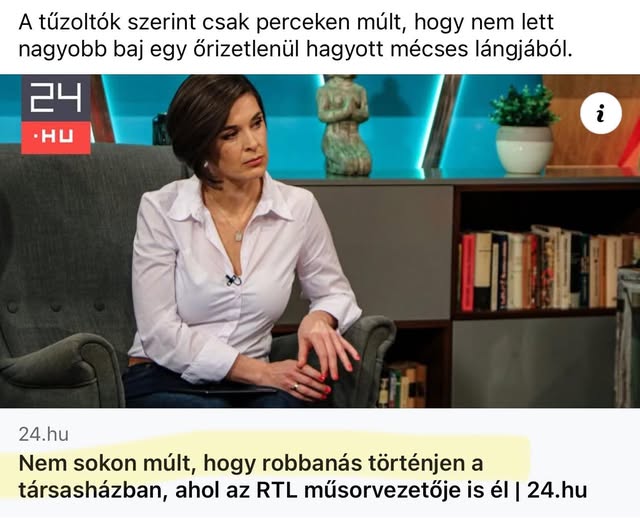Screen dimensions: 640x524
Task: Click the gray 24.hu source domain label
Action: tap(43, 434)
